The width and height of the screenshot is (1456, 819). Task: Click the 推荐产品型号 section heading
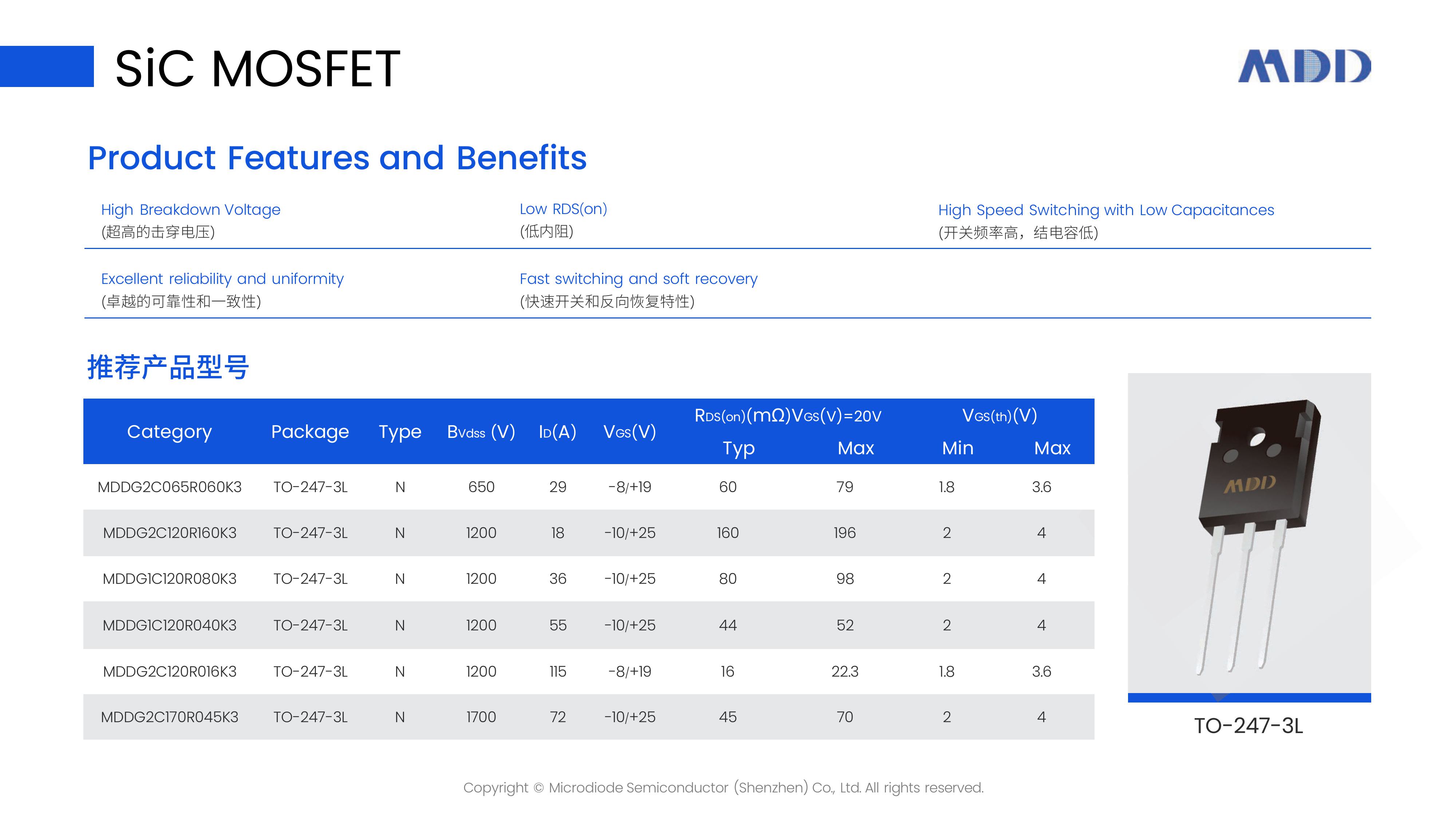tap(168, 367)
